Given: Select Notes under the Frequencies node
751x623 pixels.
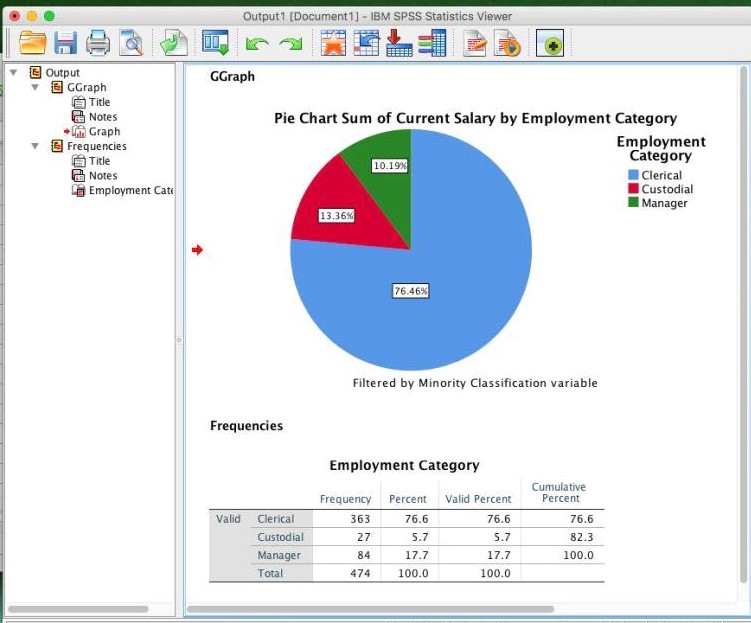Looking at the screenshot, I should 102,176.
